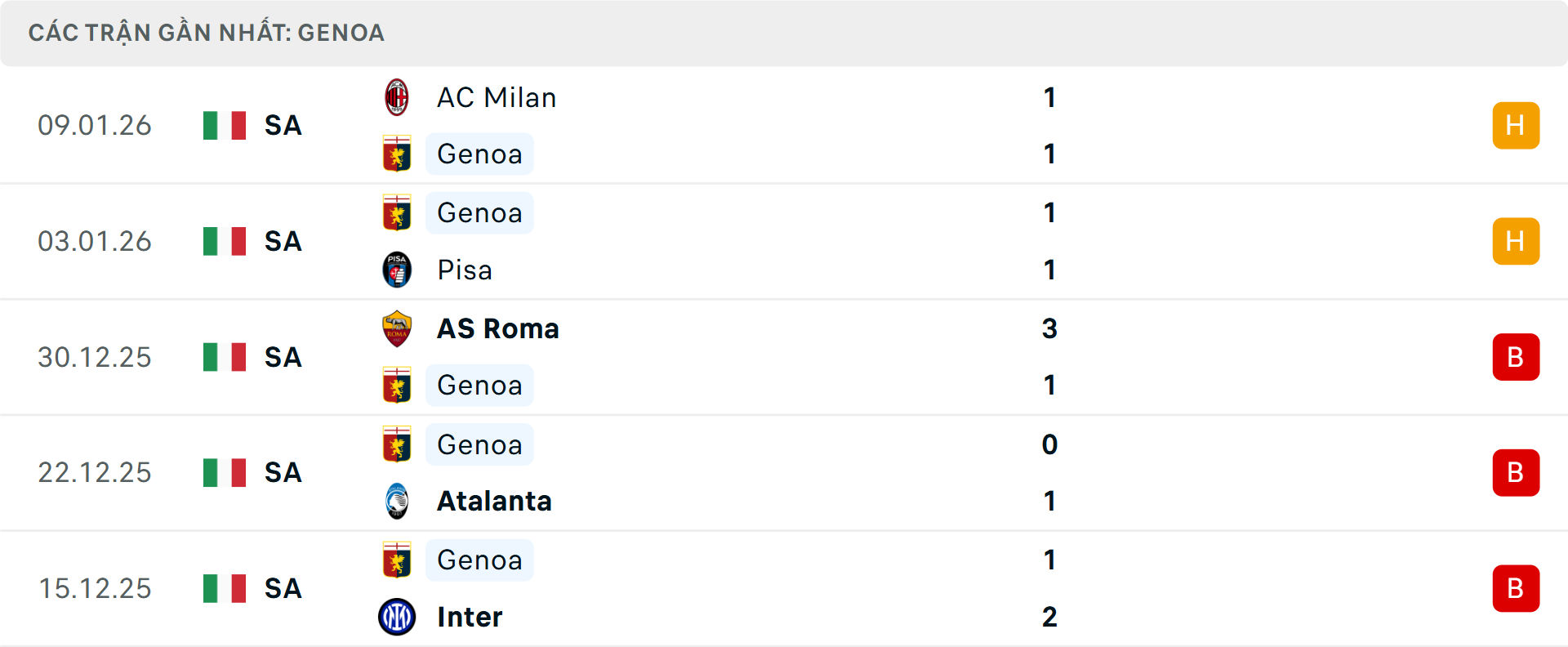Click the Pisa team logo

[x=398, y=270]
